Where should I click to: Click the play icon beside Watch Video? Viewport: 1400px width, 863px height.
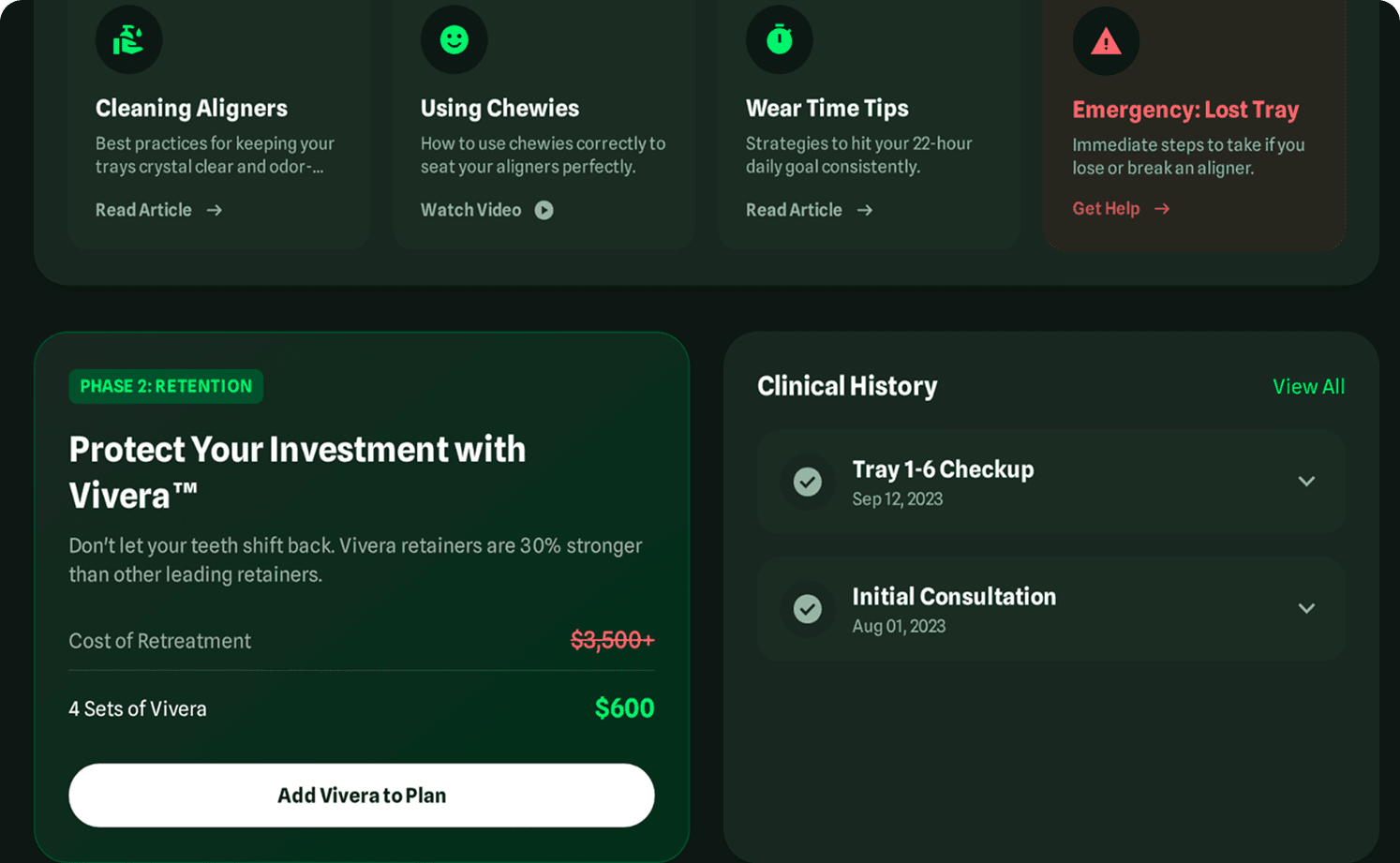[x=544, y=210]
